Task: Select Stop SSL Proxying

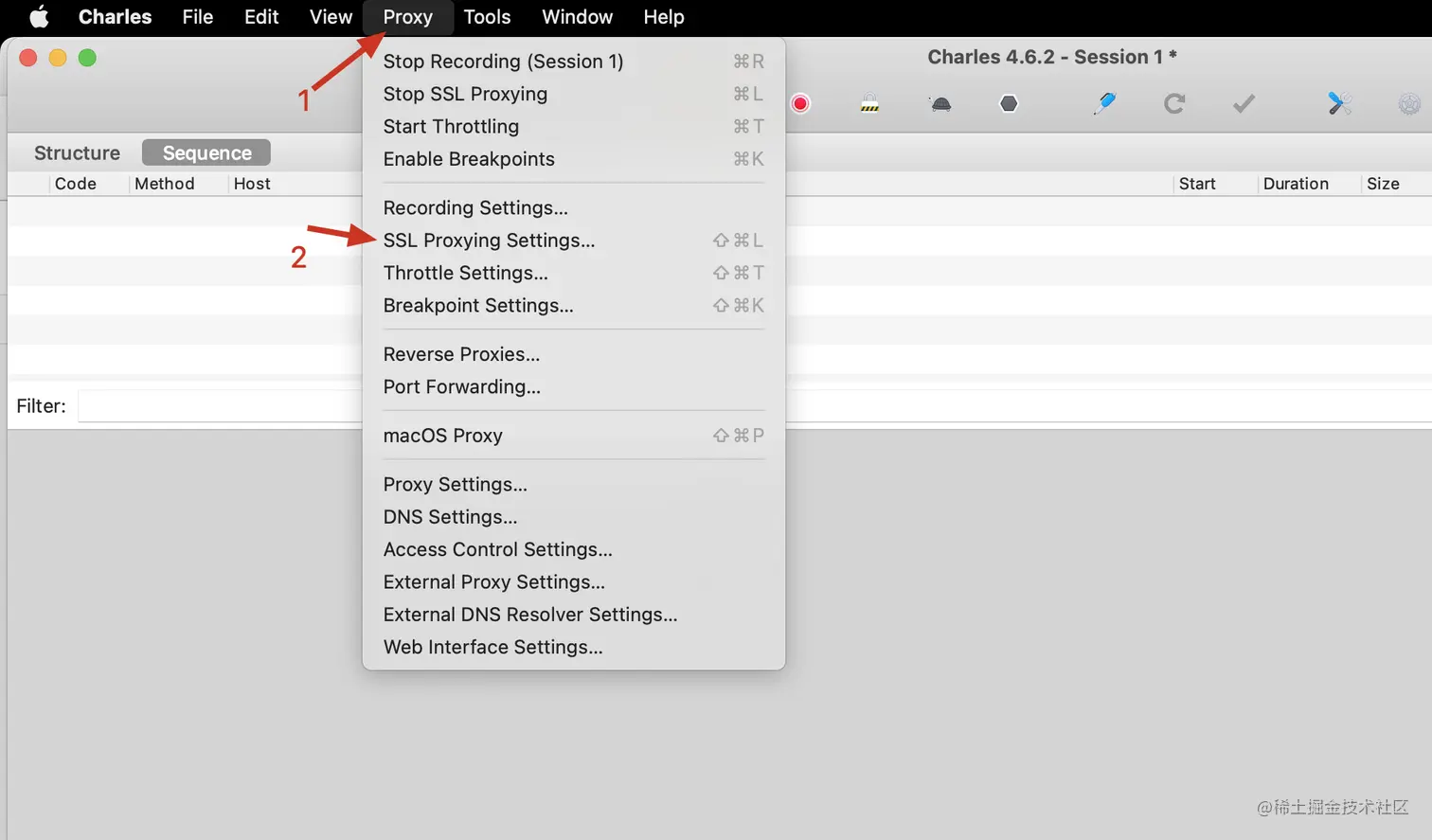Action: click(573, 94)
